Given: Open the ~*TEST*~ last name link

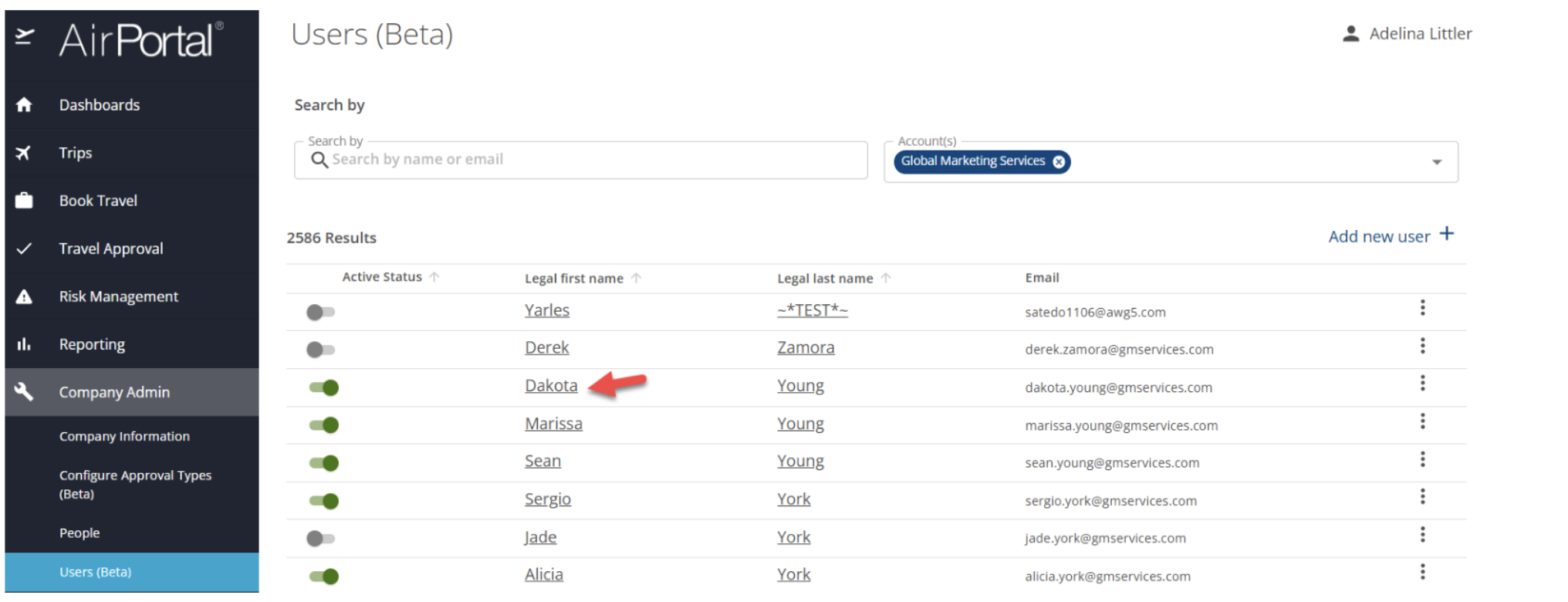Looking at the screenshot, I should 813,310.
